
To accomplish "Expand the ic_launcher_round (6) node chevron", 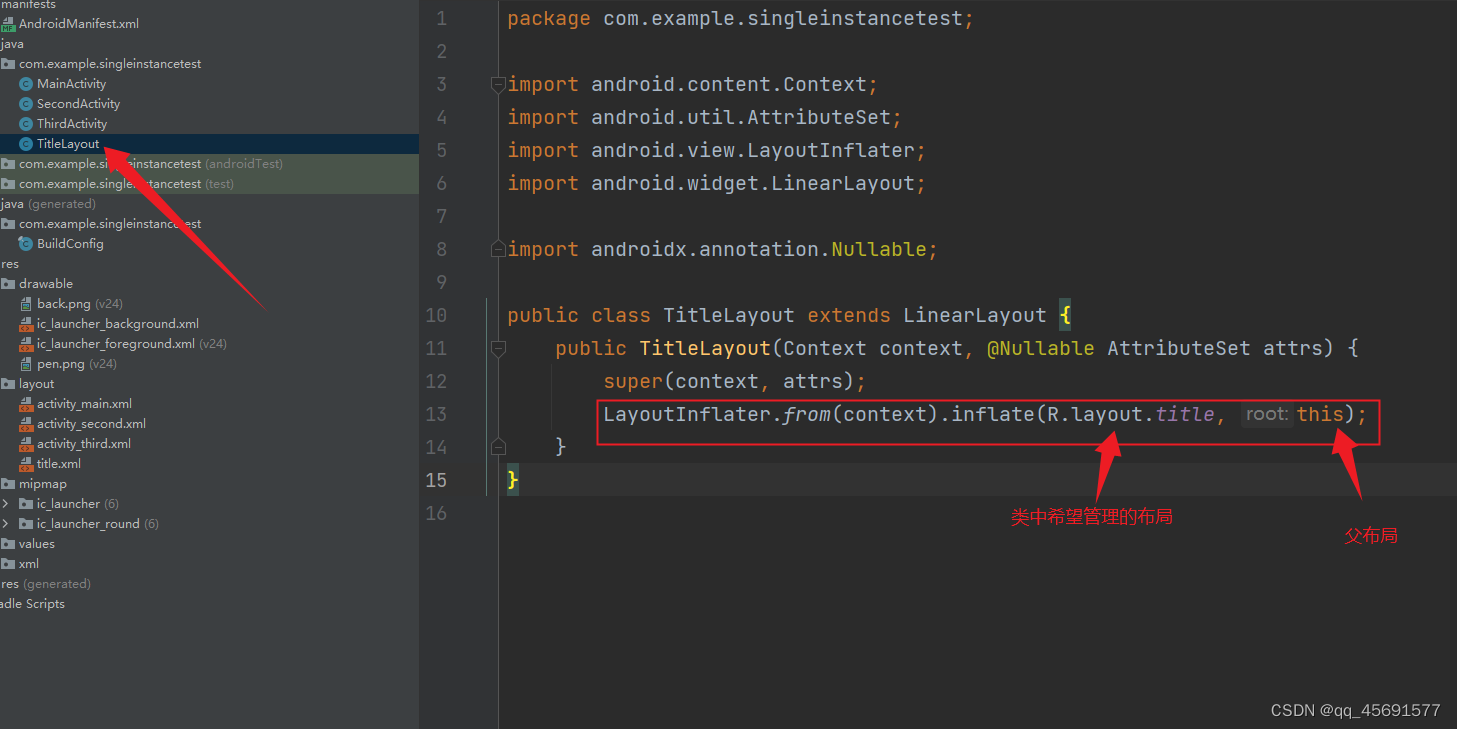I will point(6,524).
